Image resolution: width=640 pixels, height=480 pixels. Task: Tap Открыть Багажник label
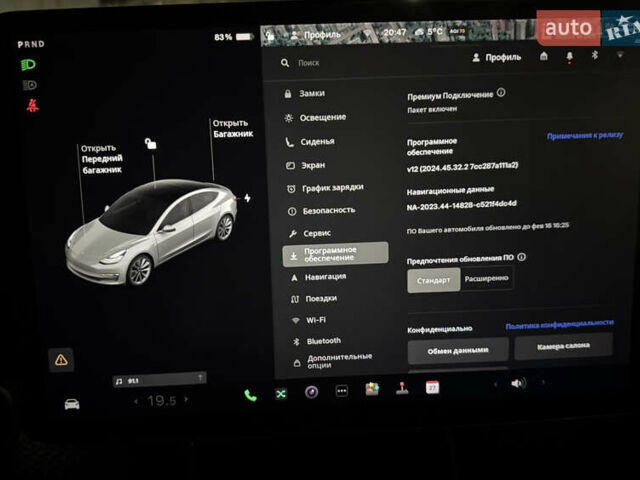click(233, 129)
